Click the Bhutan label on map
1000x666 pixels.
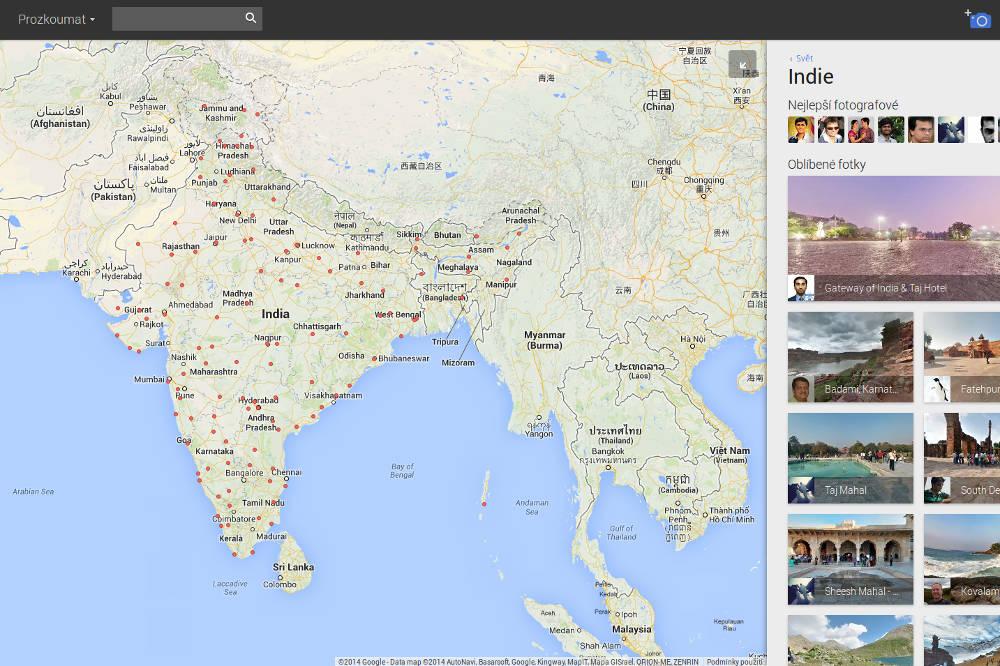447,235
